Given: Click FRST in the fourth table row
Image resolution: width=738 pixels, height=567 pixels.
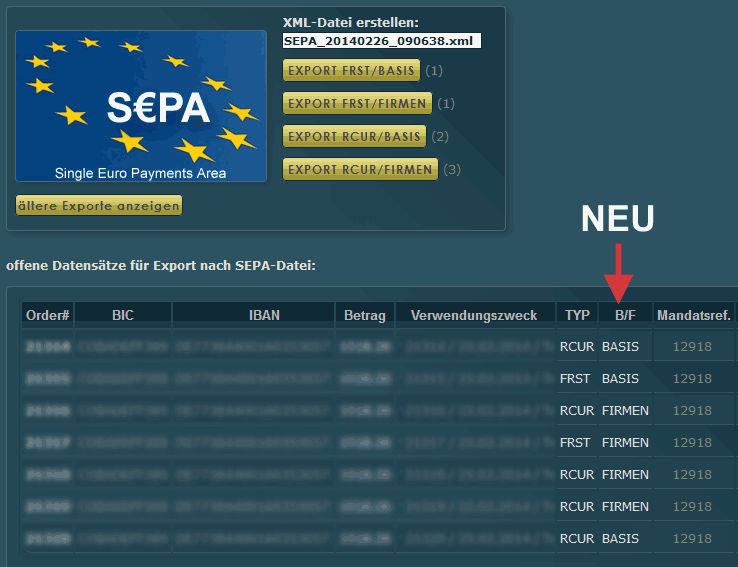Looking at the screenshot, I should coord(575,443).
